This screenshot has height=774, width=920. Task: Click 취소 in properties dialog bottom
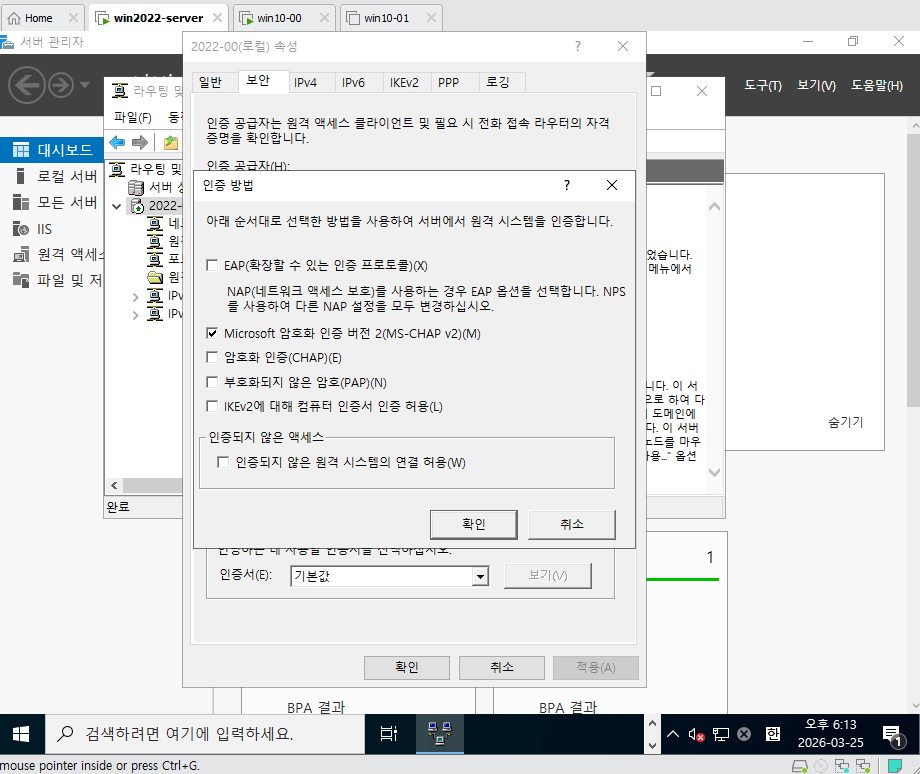coord(502,667)
